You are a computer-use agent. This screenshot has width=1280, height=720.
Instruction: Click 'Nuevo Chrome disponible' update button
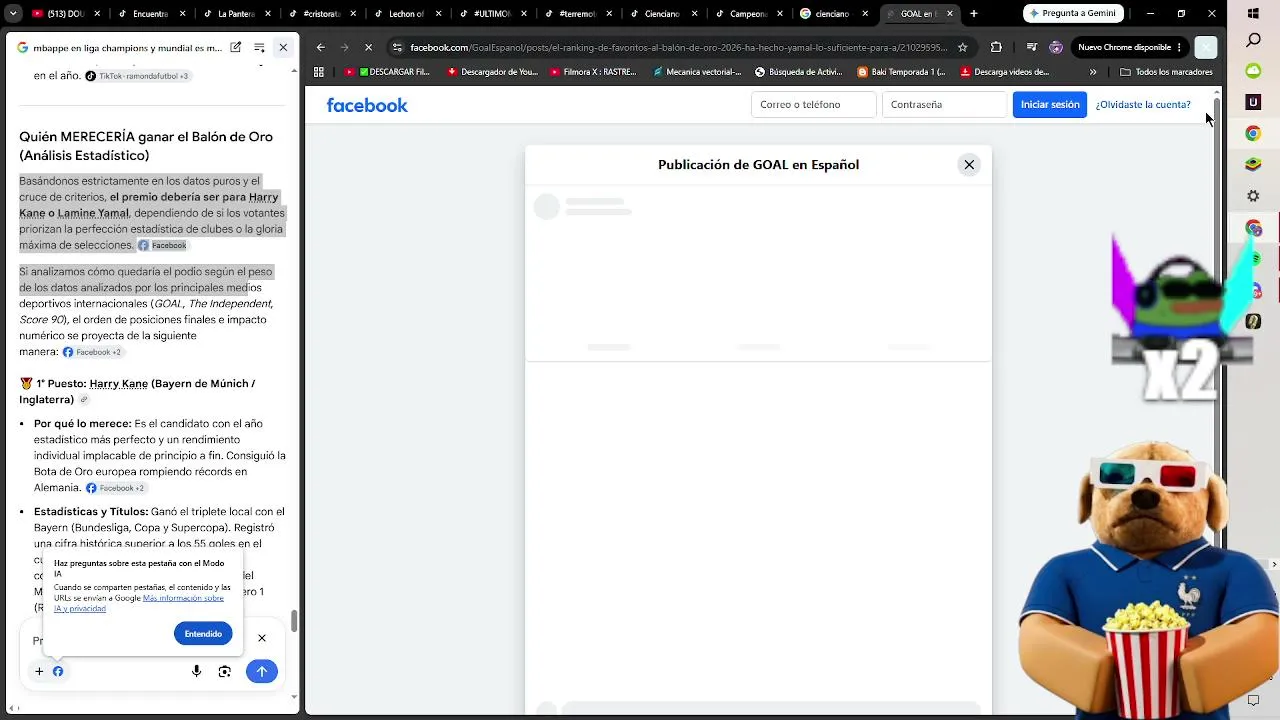[1130, 47]
